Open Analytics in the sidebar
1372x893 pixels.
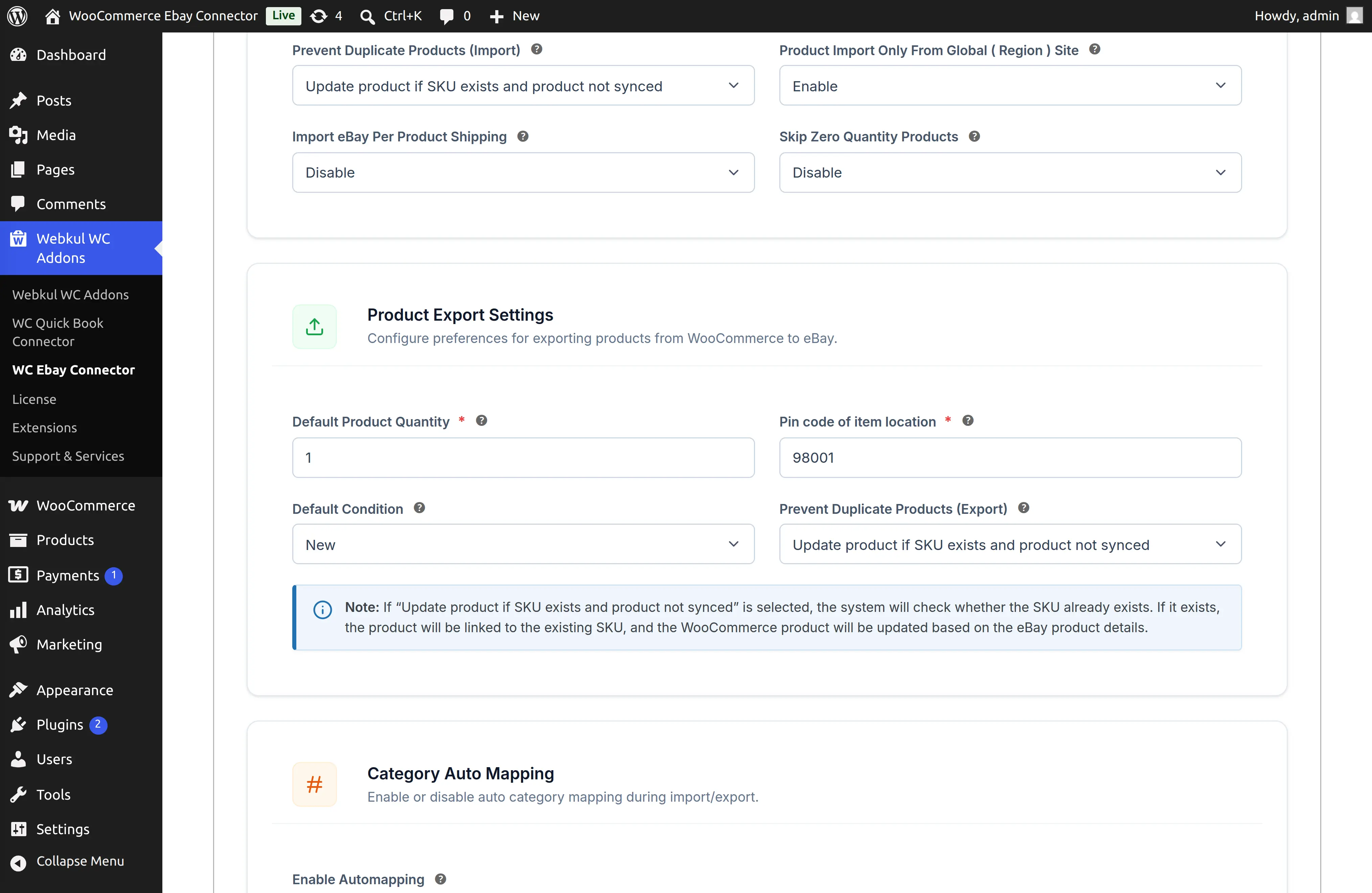tap(81, 610)
